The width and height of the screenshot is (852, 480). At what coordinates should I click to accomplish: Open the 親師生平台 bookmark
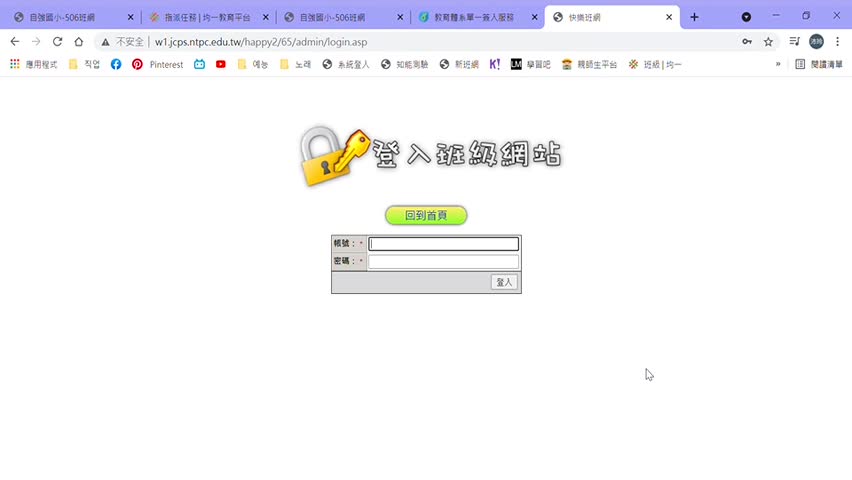[589, 64]
